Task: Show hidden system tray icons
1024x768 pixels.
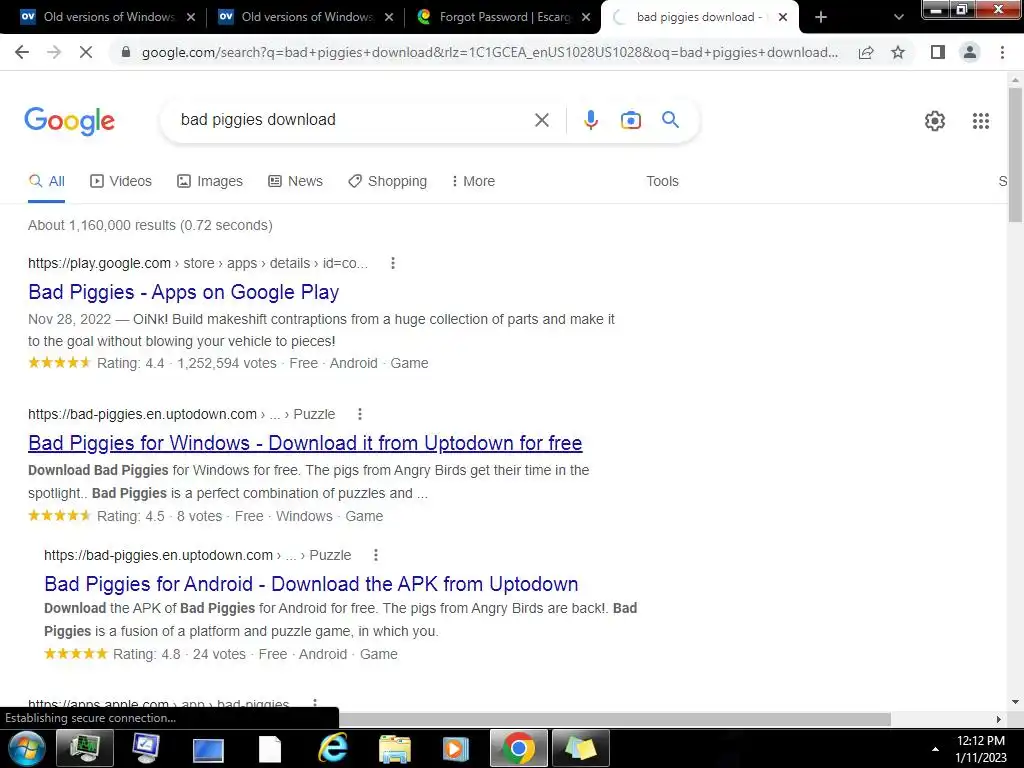Action: 935,749
